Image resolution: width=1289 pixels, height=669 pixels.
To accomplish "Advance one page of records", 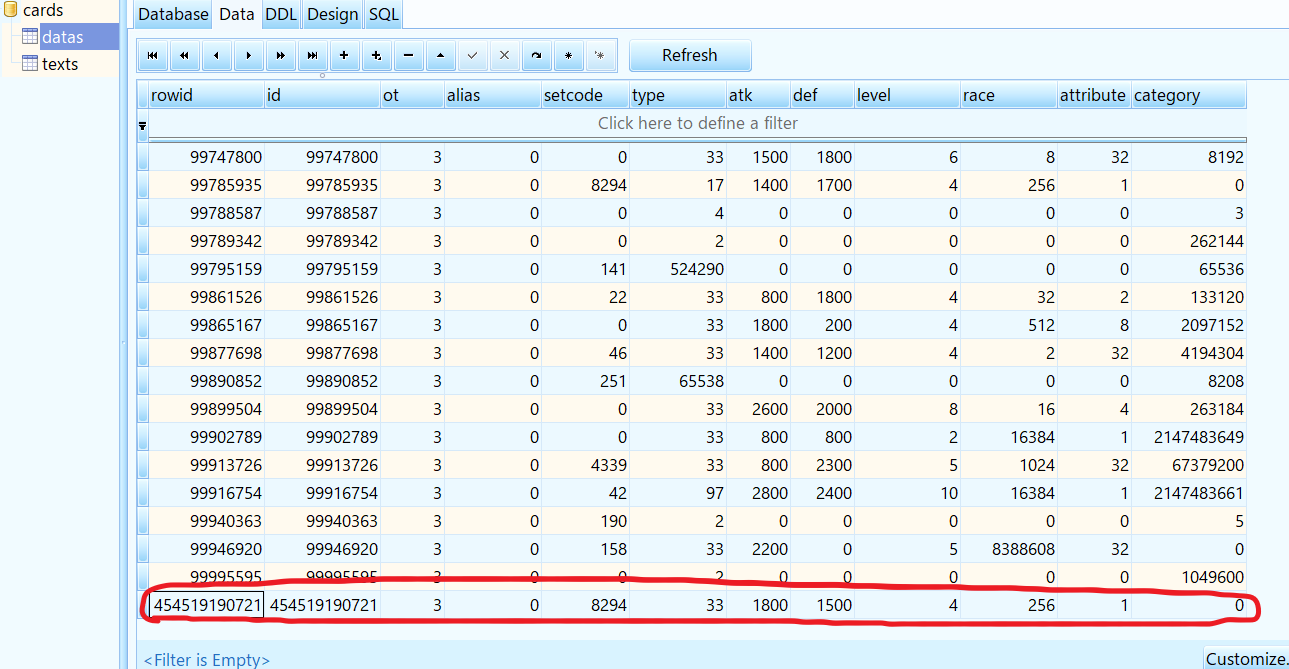I will pyautogui.click(x=281, y=56).
